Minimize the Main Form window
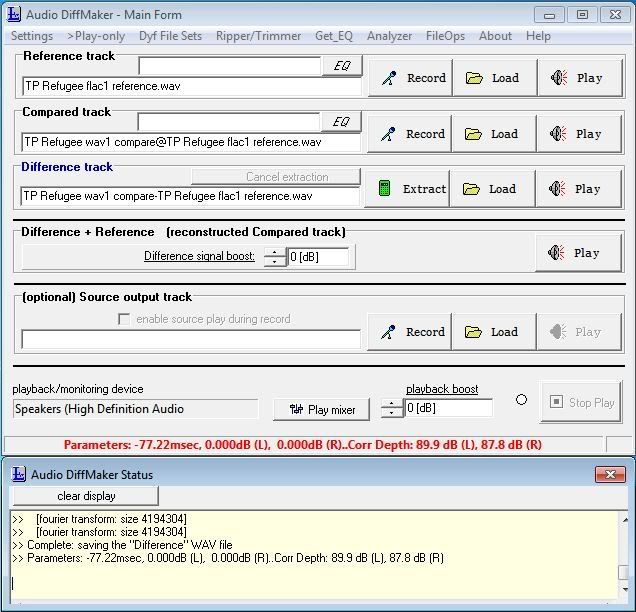 tap(550, 15)
